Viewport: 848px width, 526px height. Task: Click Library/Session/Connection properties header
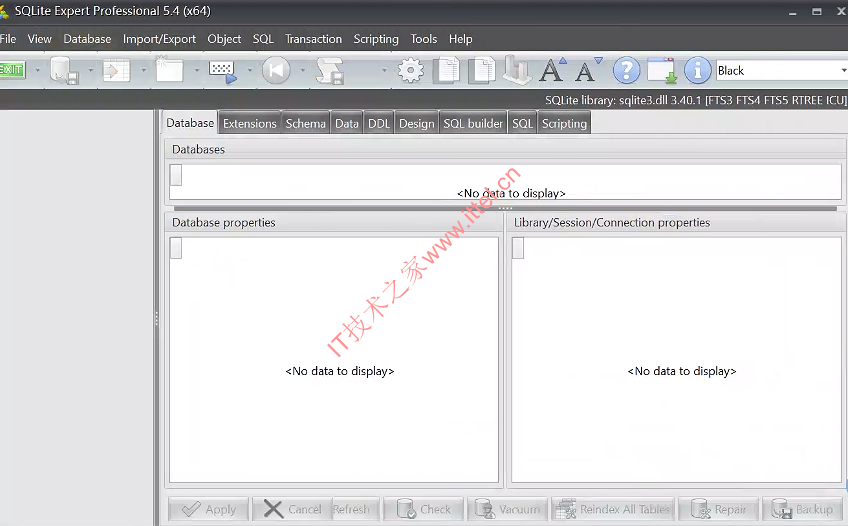(x=676, y=222)
